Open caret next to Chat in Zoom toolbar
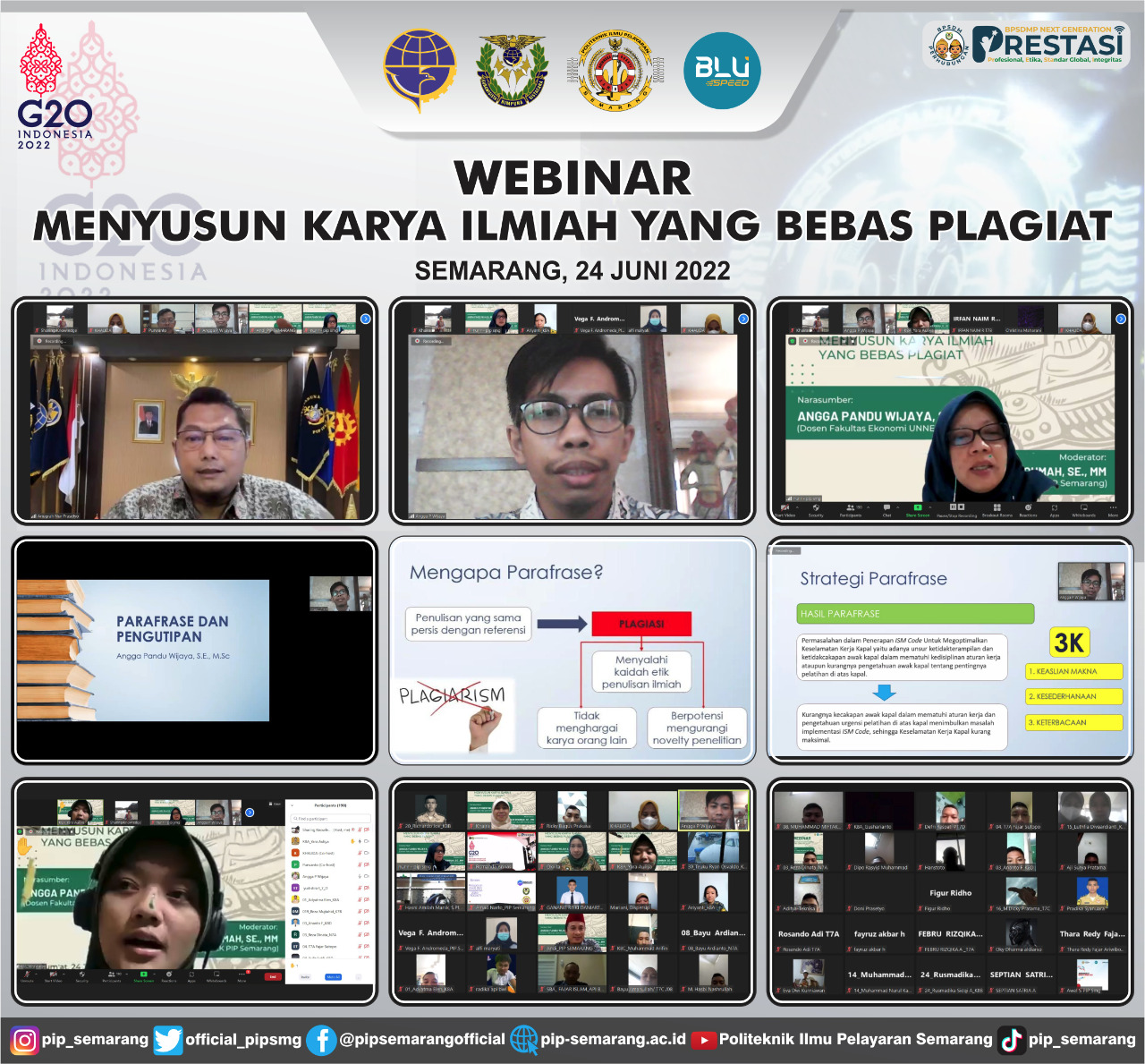The image size is (1145, 1064). pos(897,507)
